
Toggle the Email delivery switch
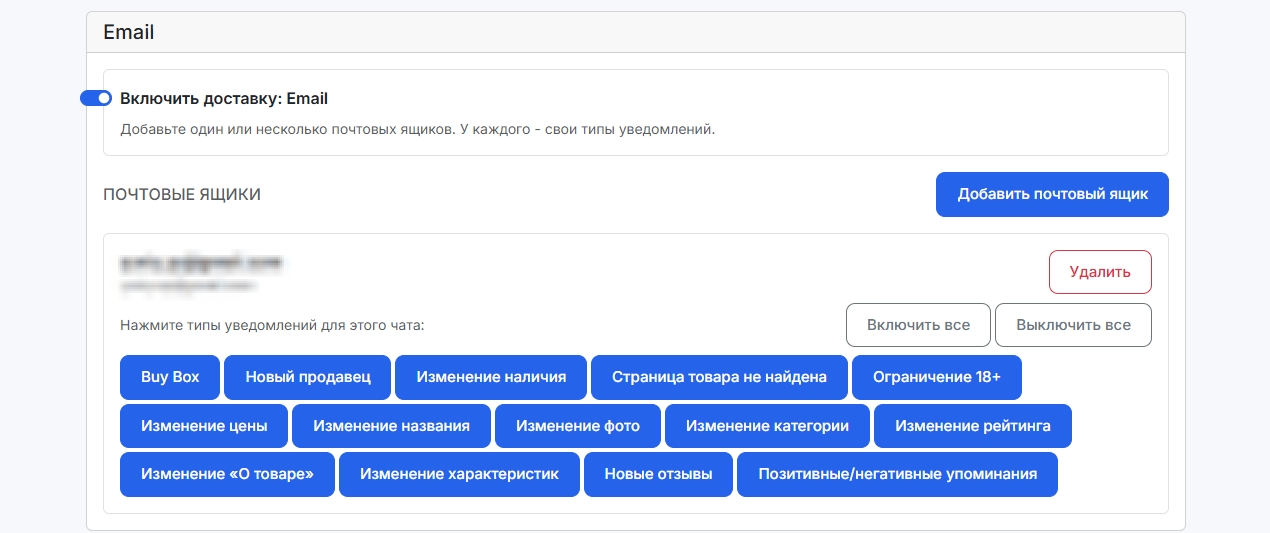pos(96,98)
